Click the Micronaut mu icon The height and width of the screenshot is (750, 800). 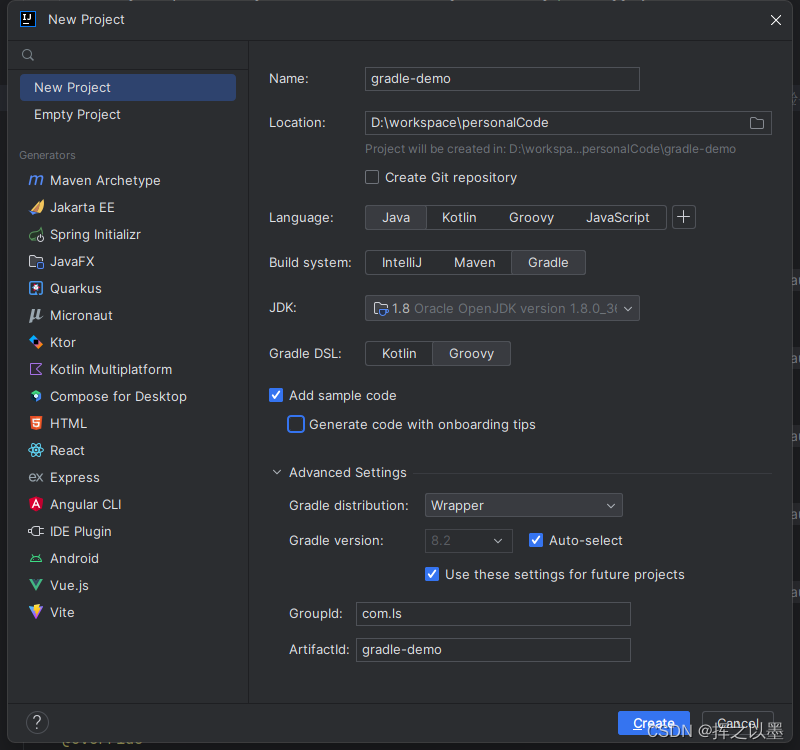pyautogui.click(x=36, y=315)
